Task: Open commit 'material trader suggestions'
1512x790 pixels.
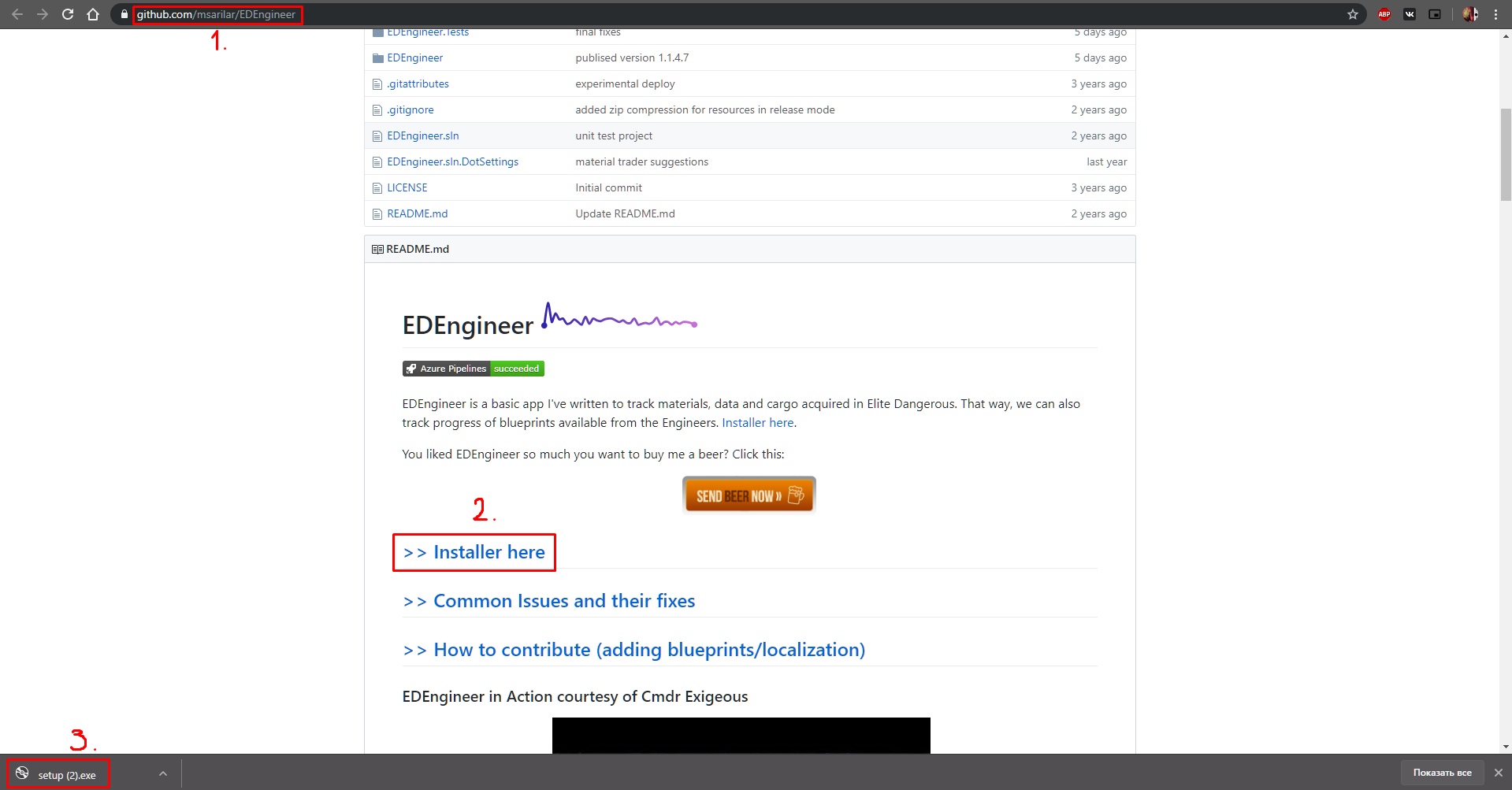Action: click(x=641, y=162)
